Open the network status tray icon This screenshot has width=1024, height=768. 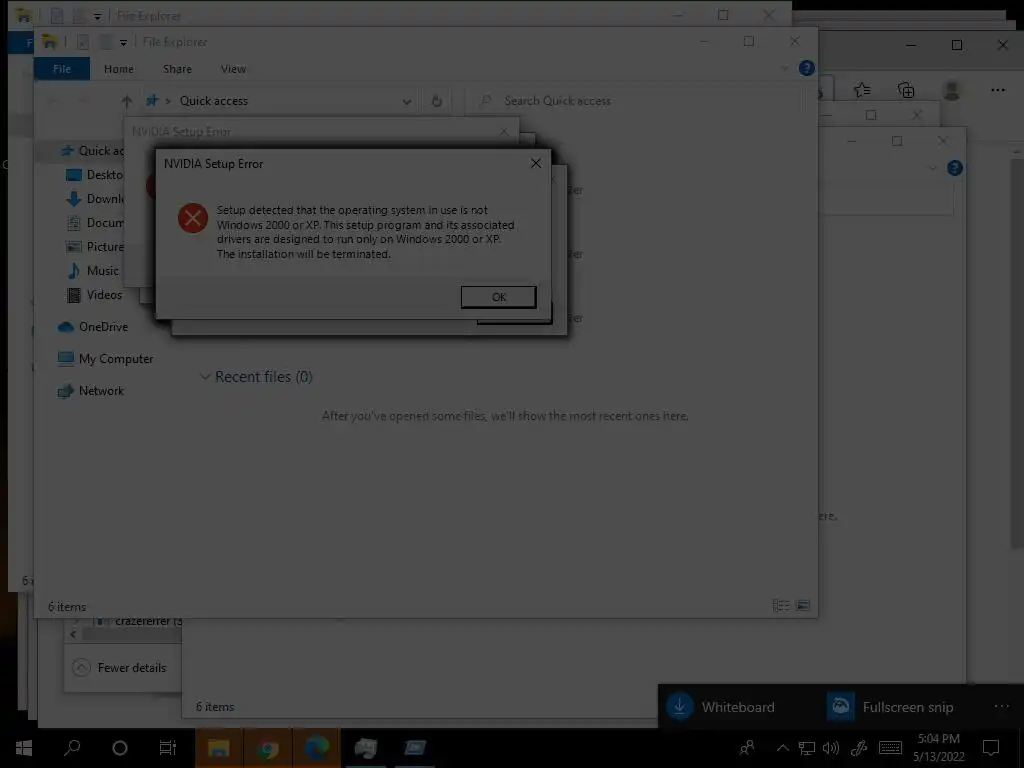(x=807, y=748)
